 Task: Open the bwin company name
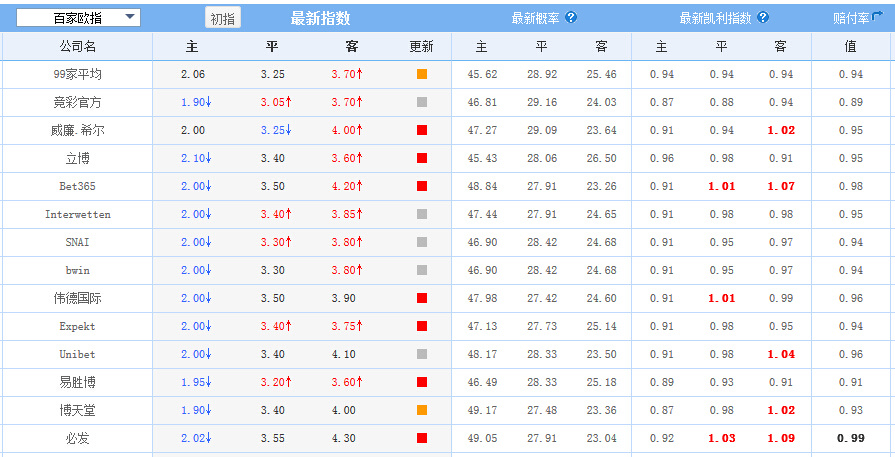(x=78, y=270)
